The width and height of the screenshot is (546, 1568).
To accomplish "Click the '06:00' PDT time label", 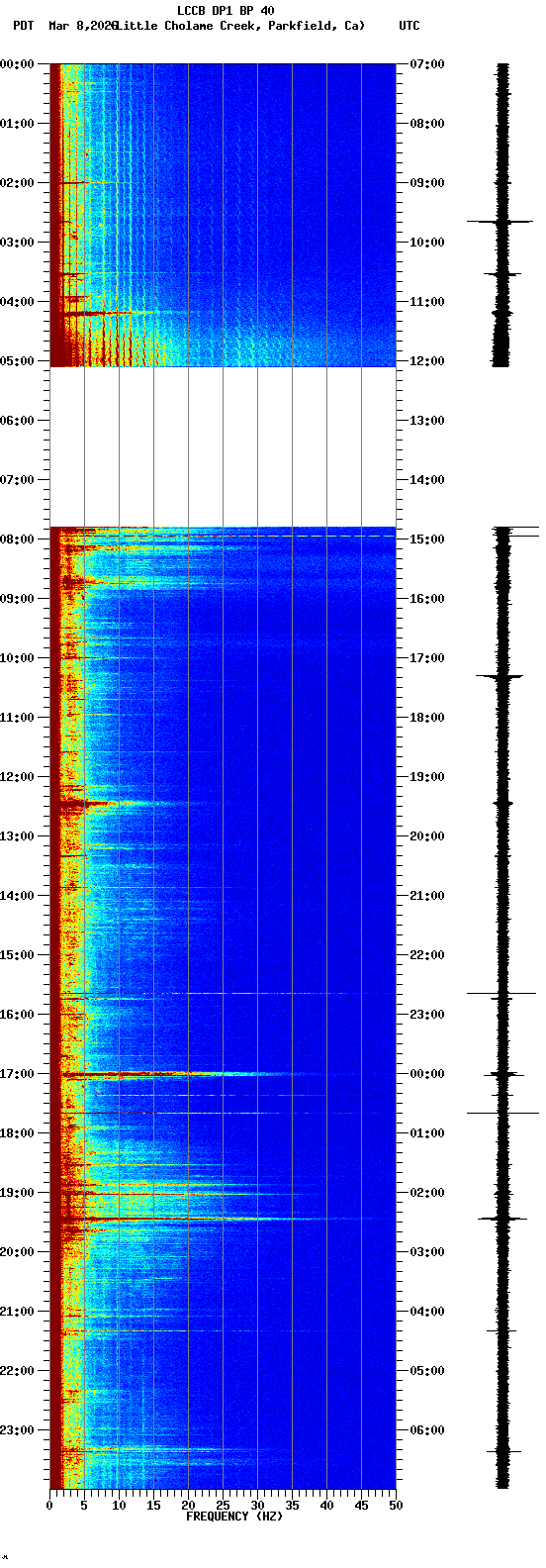I will click(x=17, y=420).
